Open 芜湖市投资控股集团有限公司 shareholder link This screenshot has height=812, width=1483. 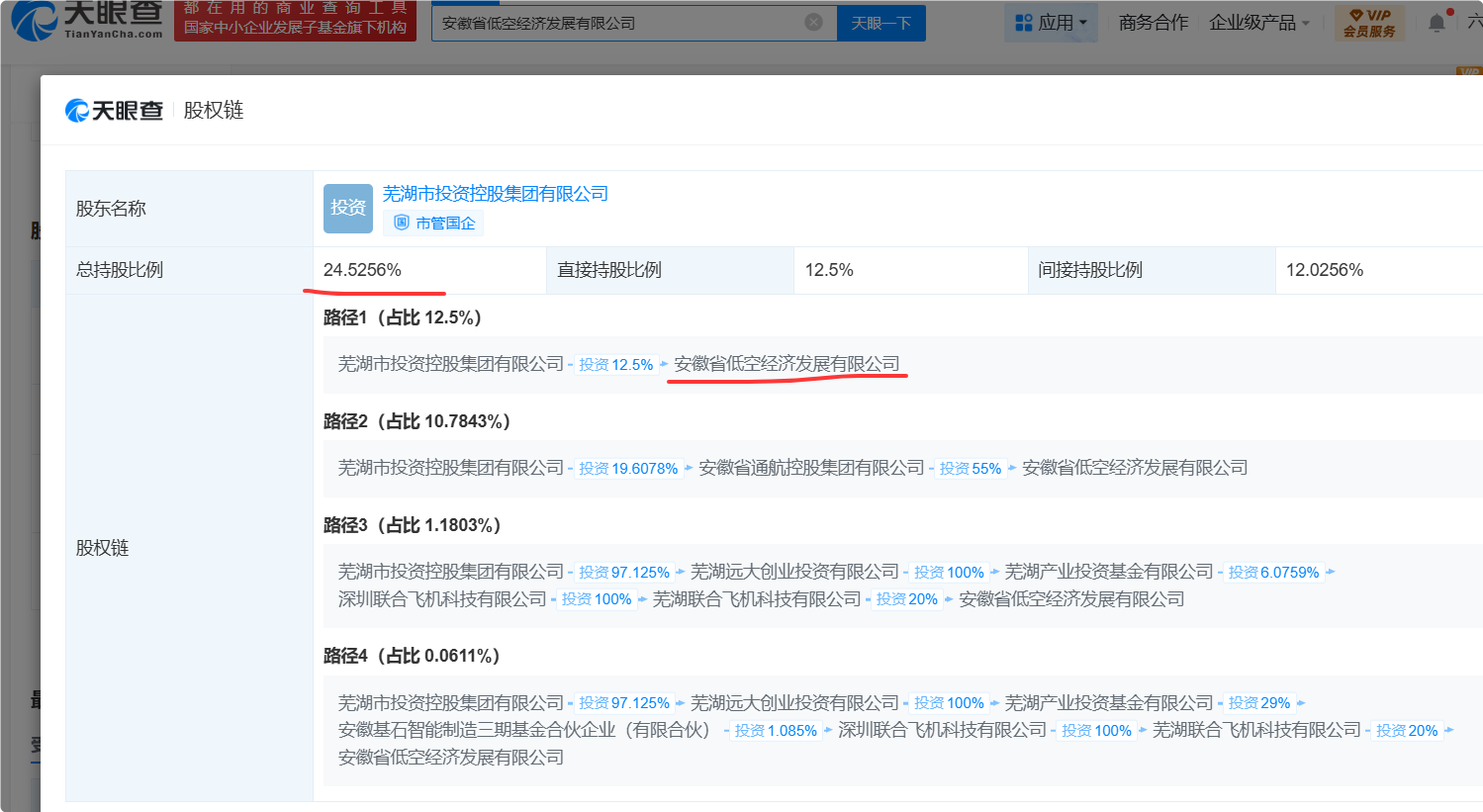click(x=496, y=194)
